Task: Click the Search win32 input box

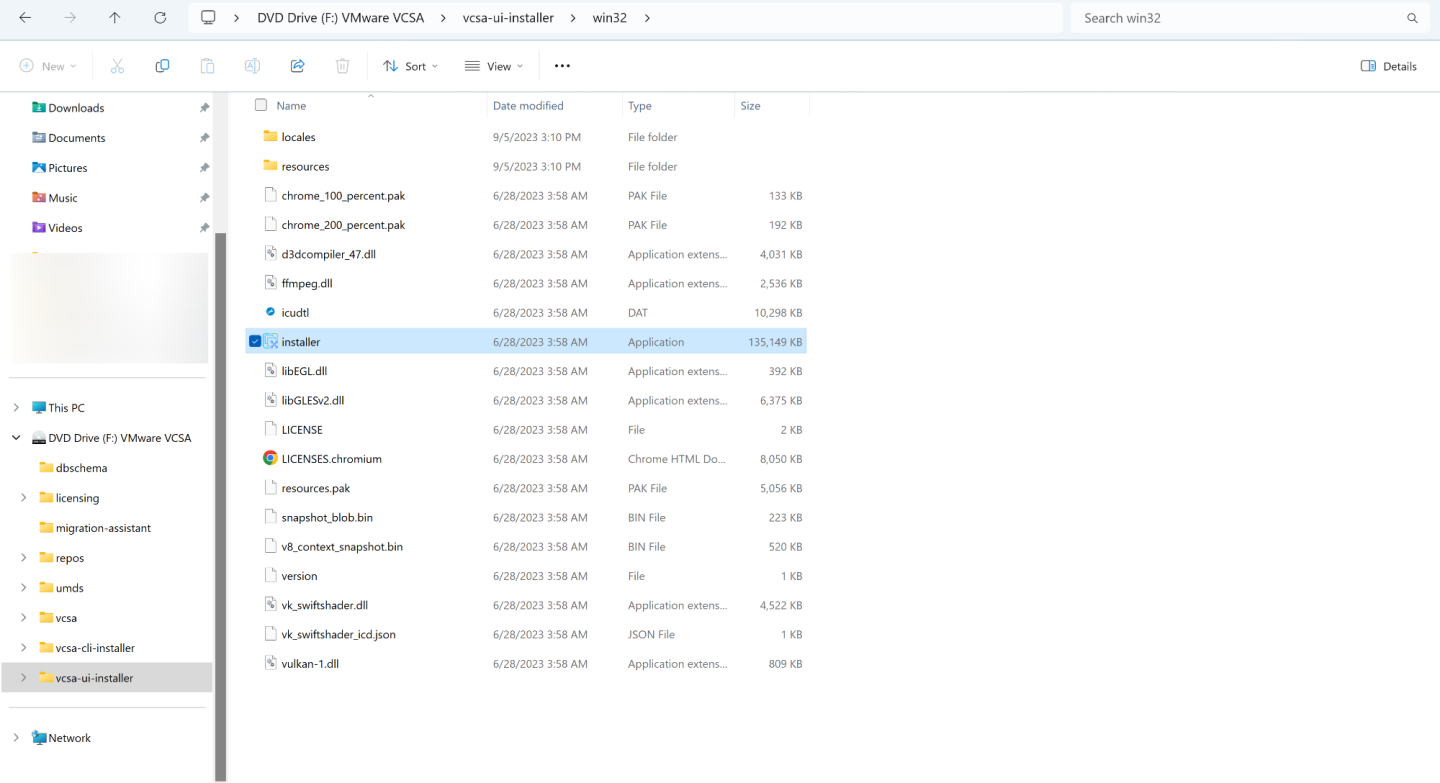Action: click(x=1240, y=18)
